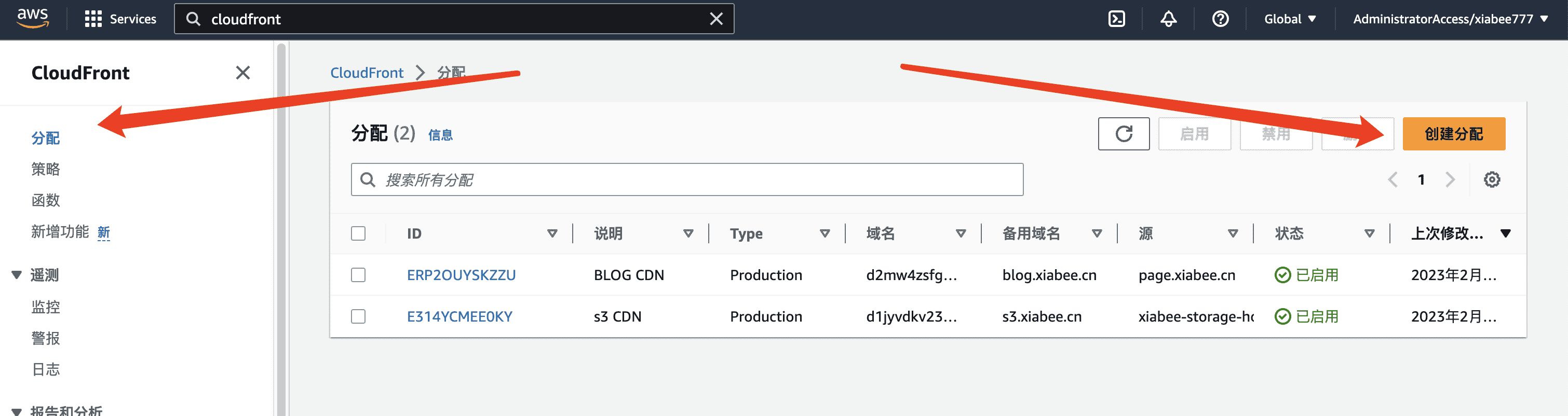
Task: Check the ERP2OUYSKZZU row checkbox
Action: click(358, 275)
